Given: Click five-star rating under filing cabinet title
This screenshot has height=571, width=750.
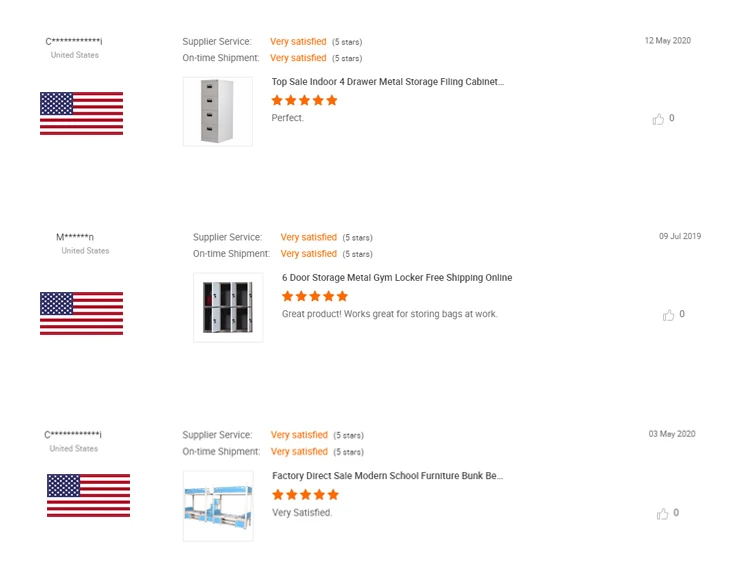Looking at the screenshot, I should click(x=304, y=101).
